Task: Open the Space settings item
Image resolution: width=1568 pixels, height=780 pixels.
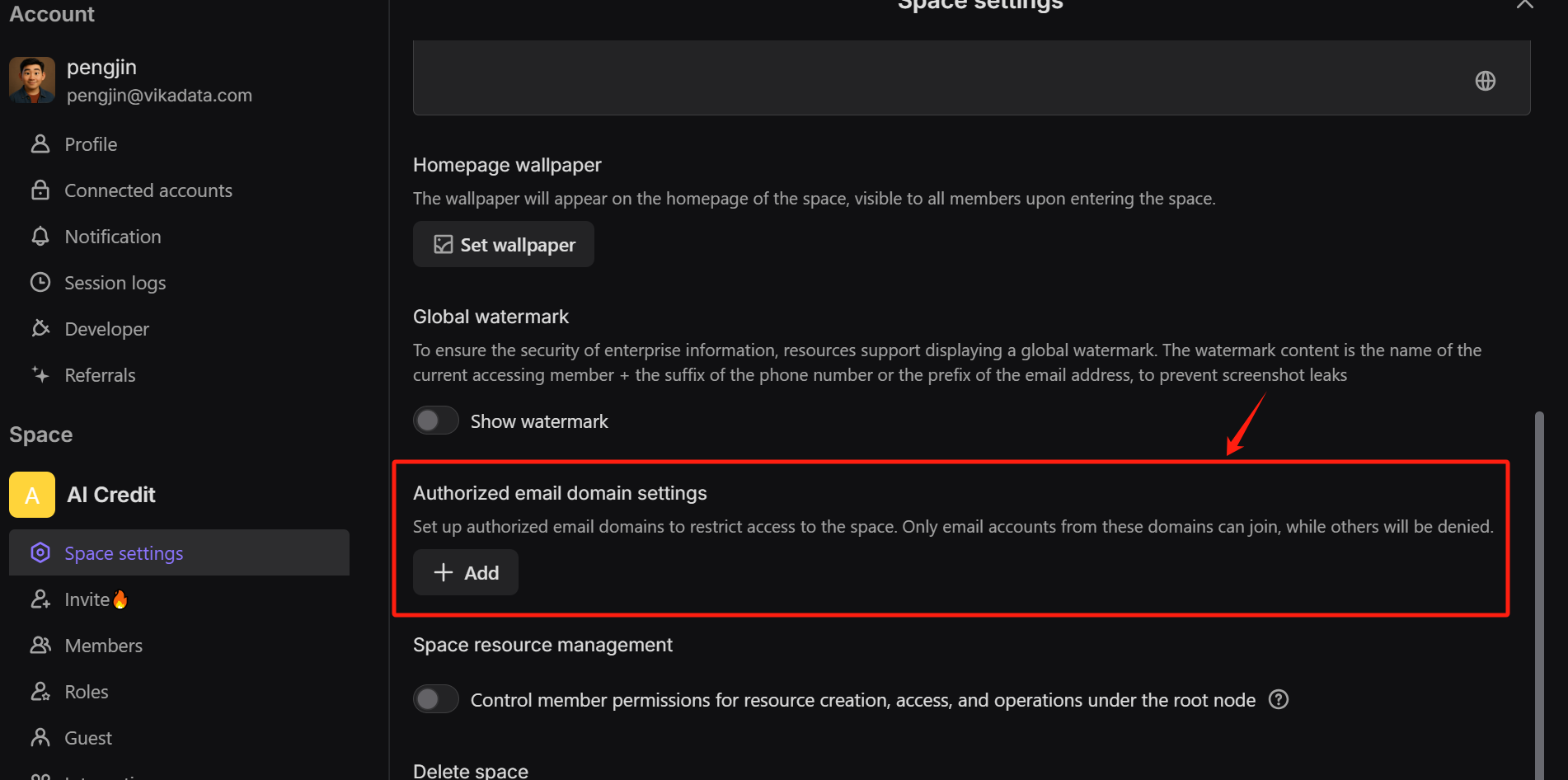Action: coord(124,553)
